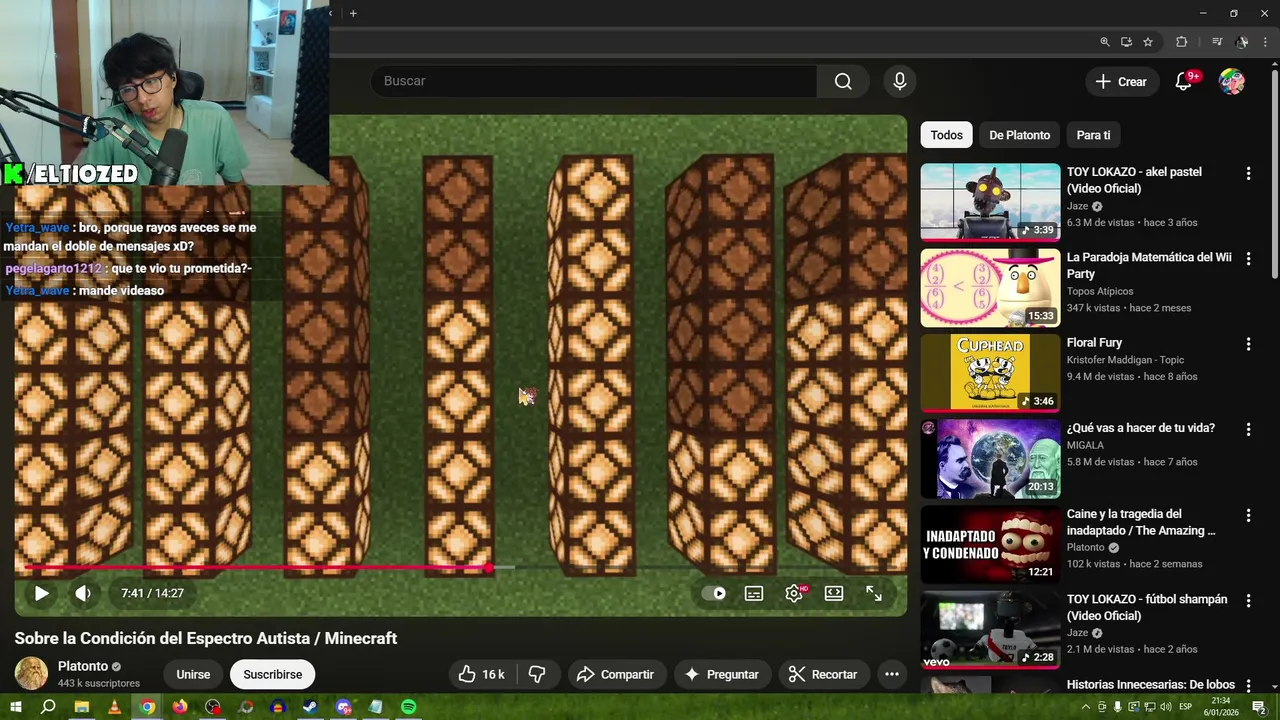Click Chrome zoom magnifier in address bar

tap(1104, 42)
